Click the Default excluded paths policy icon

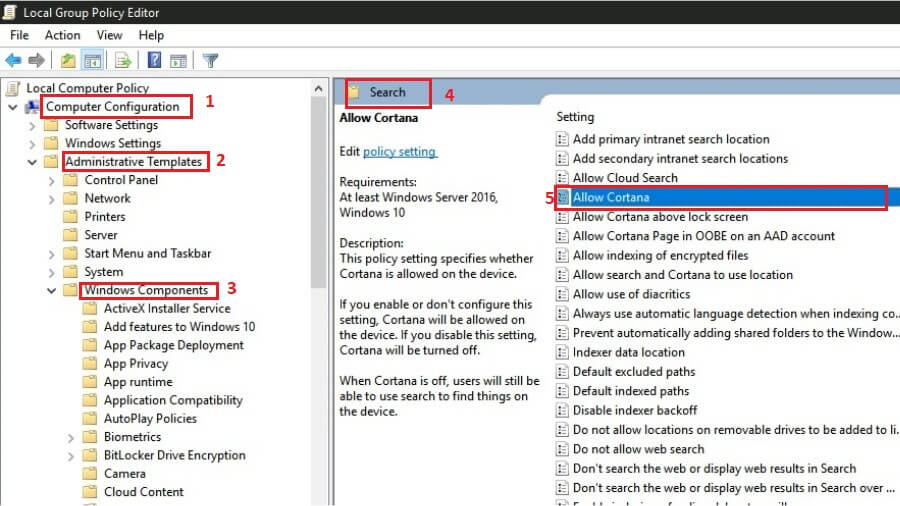pos(562,372)
